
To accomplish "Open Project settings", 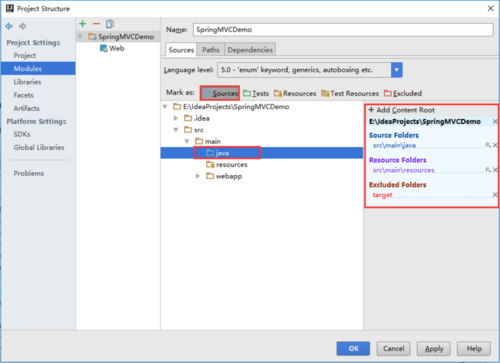I will 25,55.
